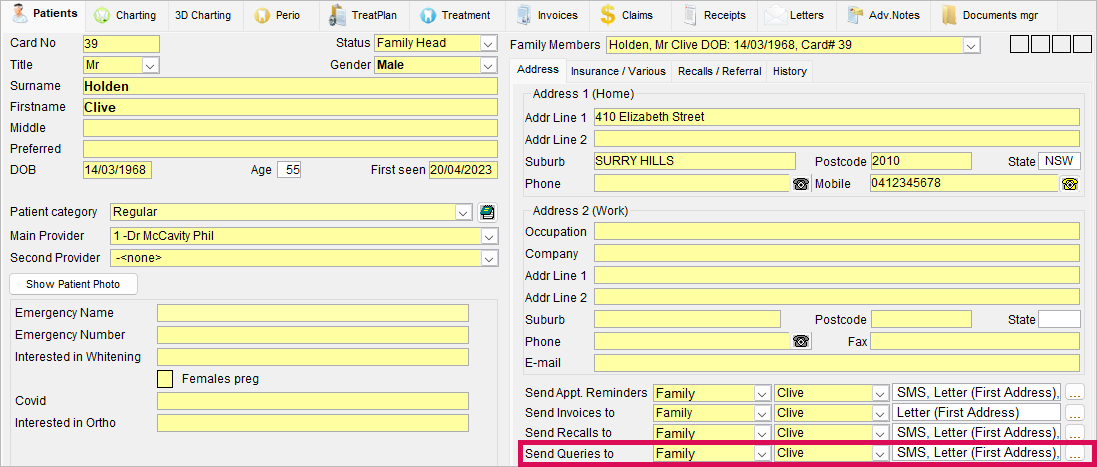Click the Emergency Number field
This screenshot has width=1097, height=467.
313,335
